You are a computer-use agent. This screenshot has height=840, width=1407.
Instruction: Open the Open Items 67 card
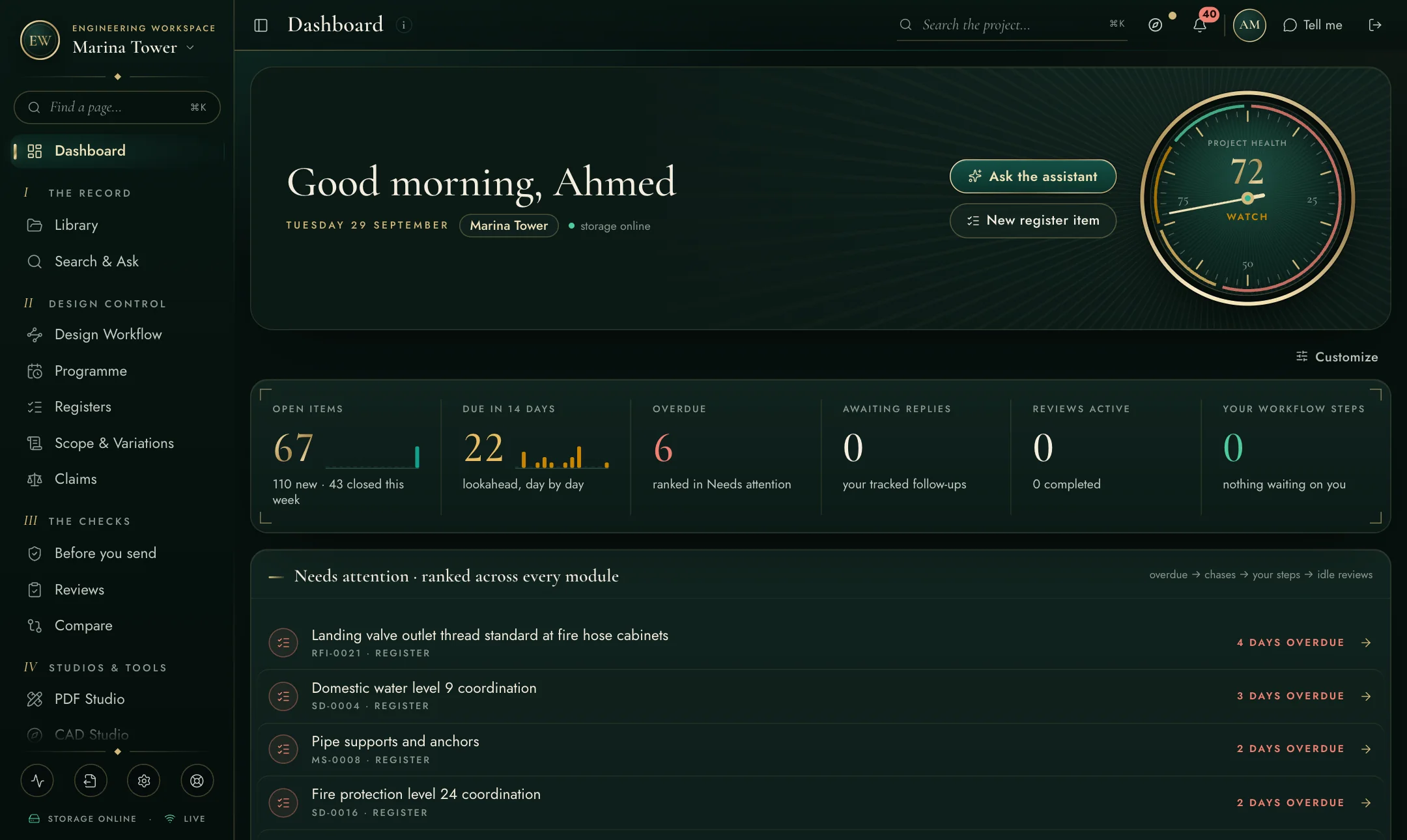pyautogui.click(x=347, y=456)
